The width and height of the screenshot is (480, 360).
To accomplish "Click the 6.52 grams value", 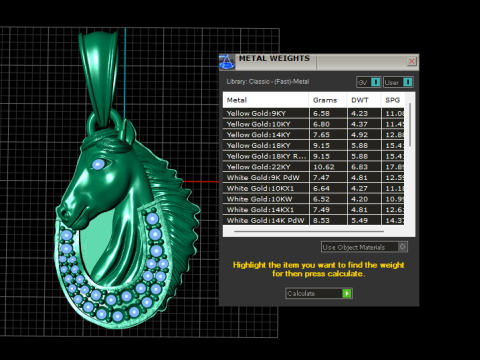I will tap(321, 199).
